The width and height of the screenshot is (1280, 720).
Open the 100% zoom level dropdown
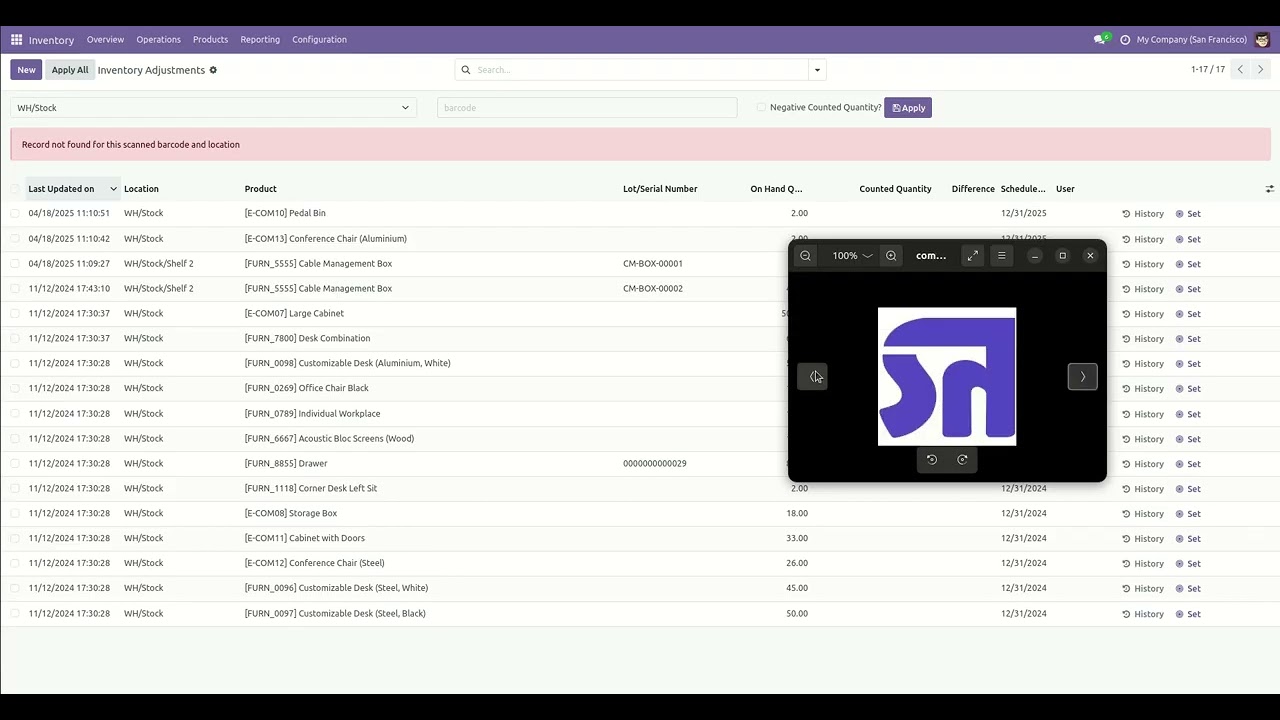[x=852, y=256]
